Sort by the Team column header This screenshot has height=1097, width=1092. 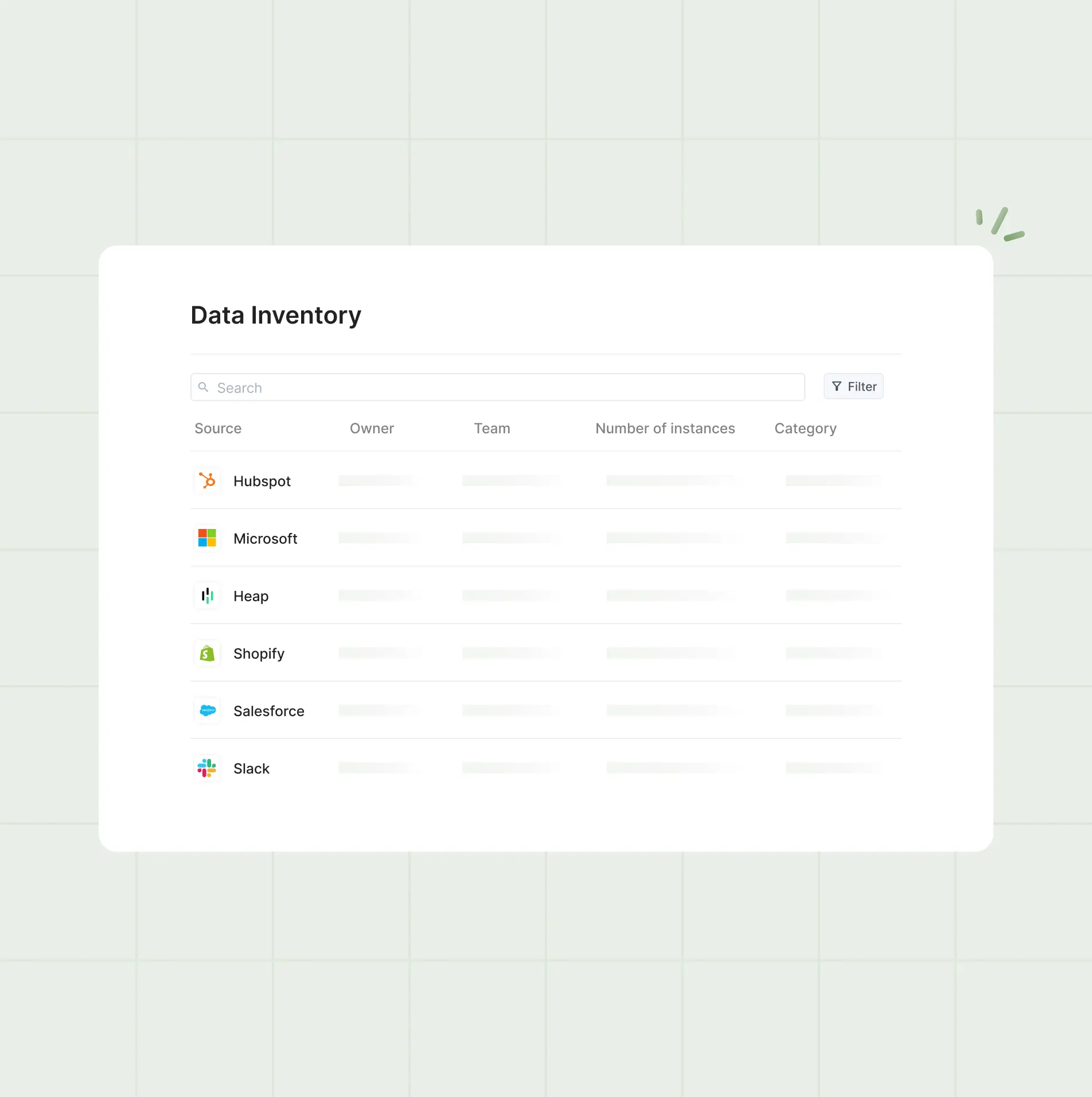tap(492, 429)
